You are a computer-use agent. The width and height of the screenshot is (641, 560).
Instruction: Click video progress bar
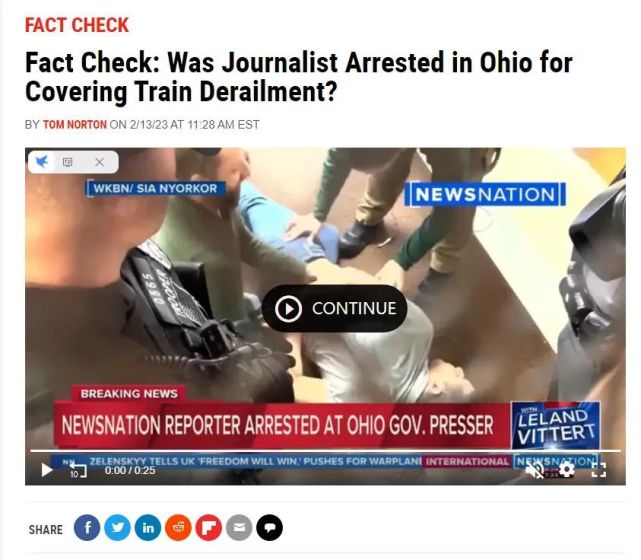click(x=325, y=451)
